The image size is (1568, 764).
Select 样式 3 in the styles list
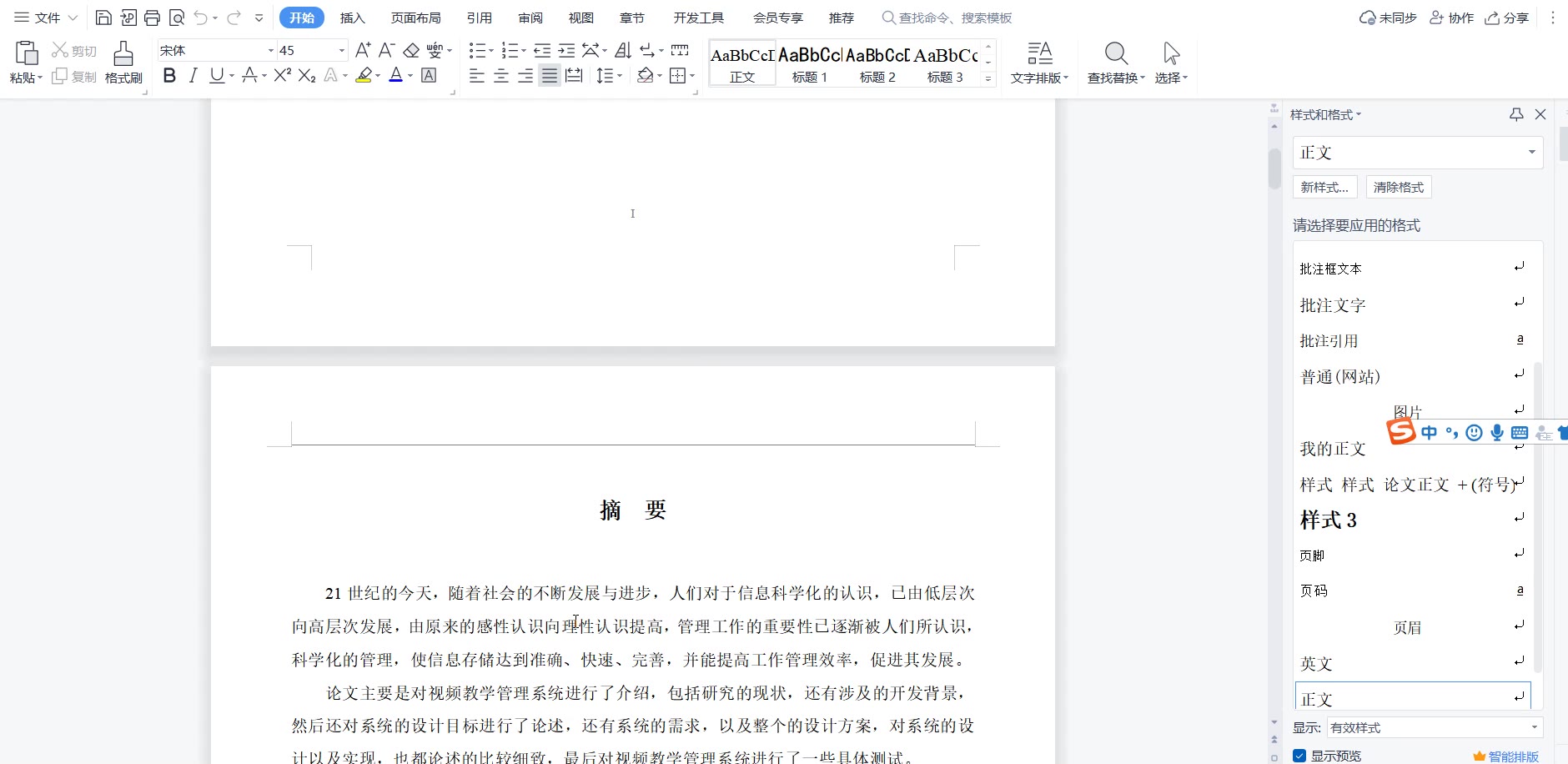tap(1329, 520)
